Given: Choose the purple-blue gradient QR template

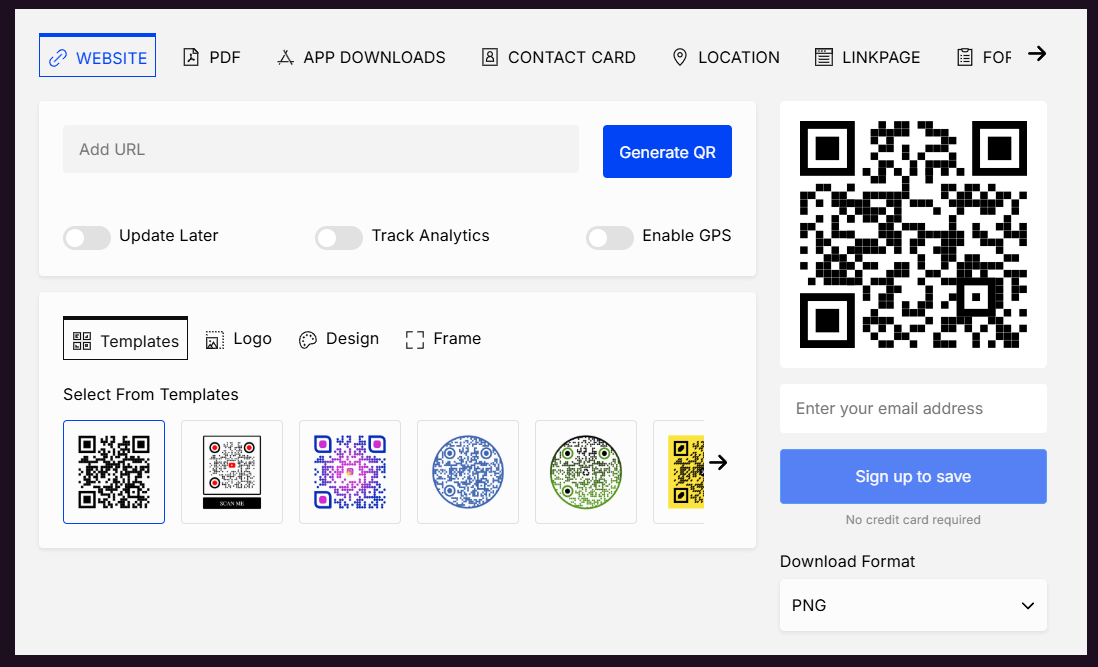Looking at the screenshot, I should [x=350, y=472].
